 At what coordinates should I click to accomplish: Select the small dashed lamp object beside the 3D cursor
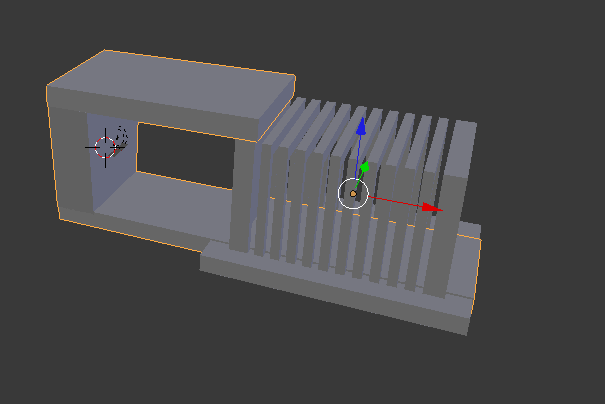coord(122,136)
